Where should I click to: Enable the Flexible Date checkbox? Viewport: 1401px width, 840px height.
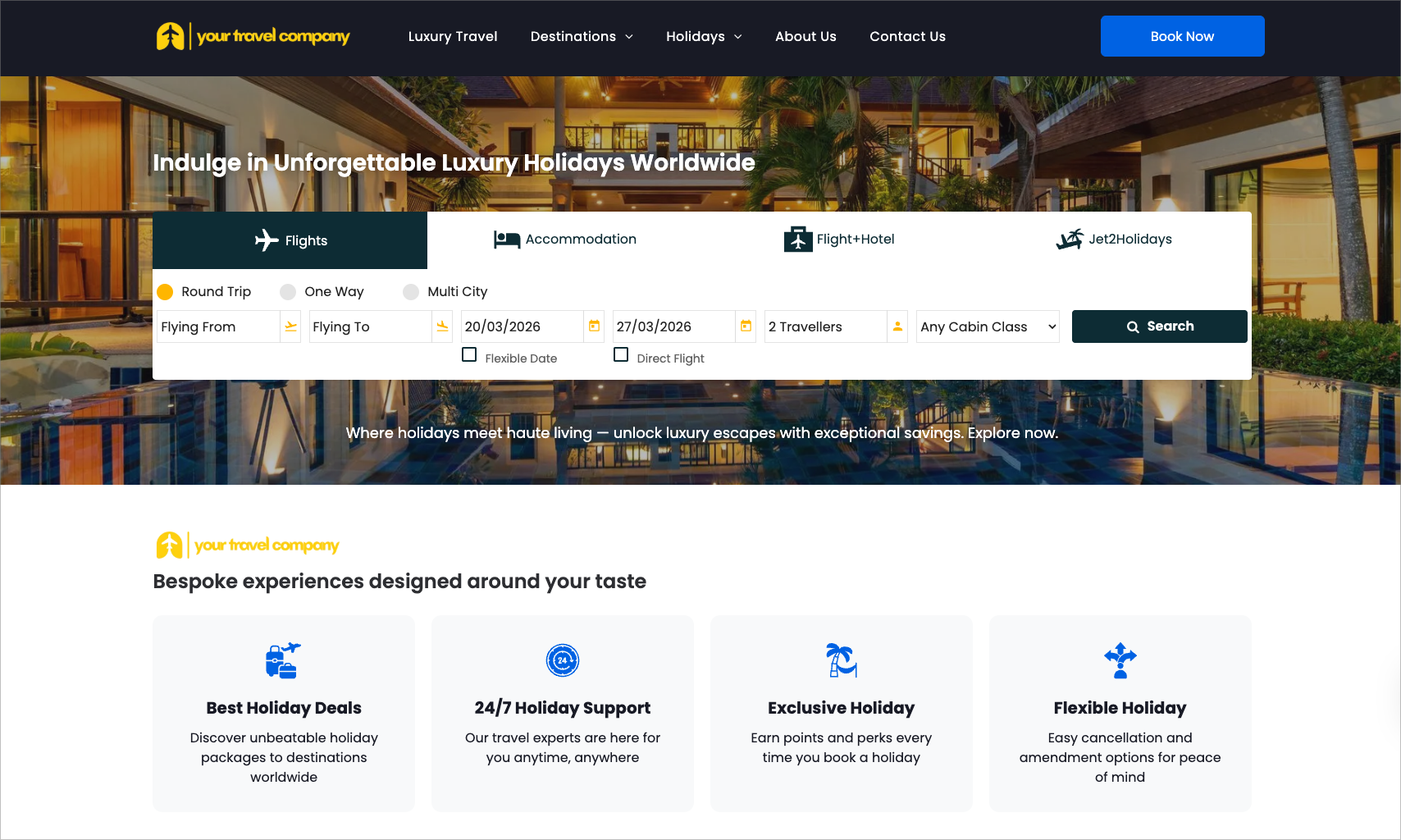pyautogui.click(x=469, y=354)
